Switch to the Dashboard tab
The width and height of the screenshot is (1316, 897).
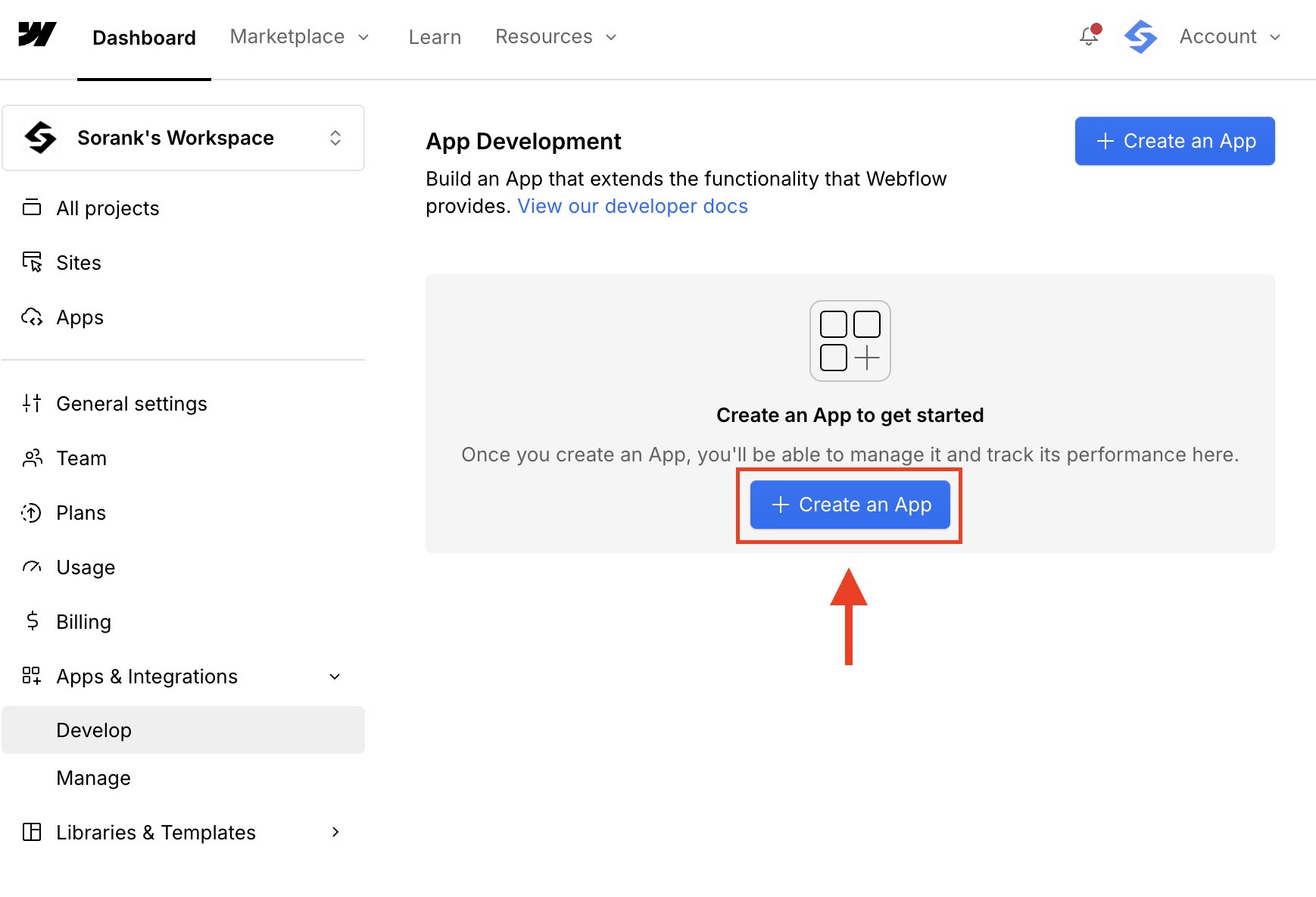(x=144, y=38)
